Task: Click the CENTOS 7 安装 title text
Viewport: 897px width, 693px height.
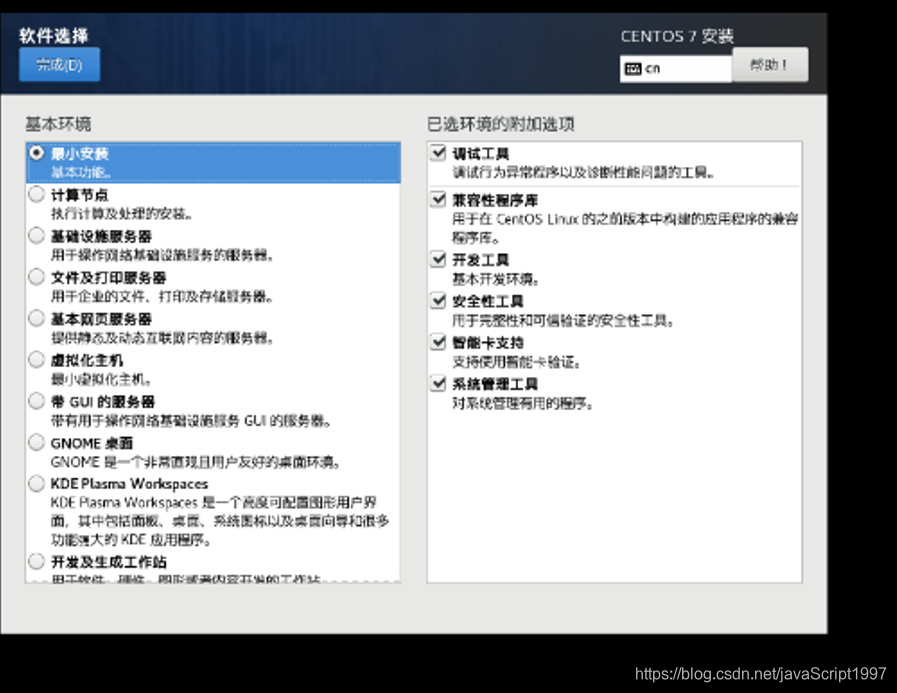Action: click(x=677, y=36)
